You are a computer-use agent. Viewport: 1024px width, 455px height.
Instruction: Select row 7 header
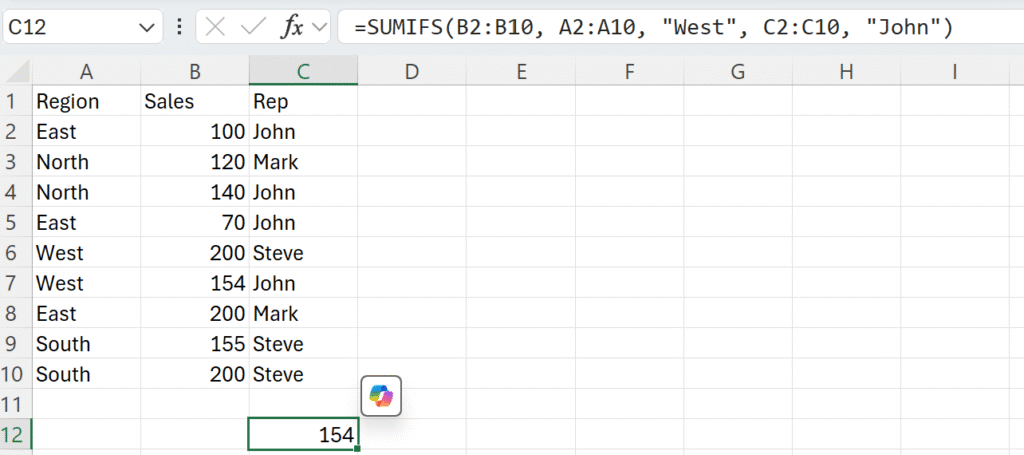click(x=16, y=283)
